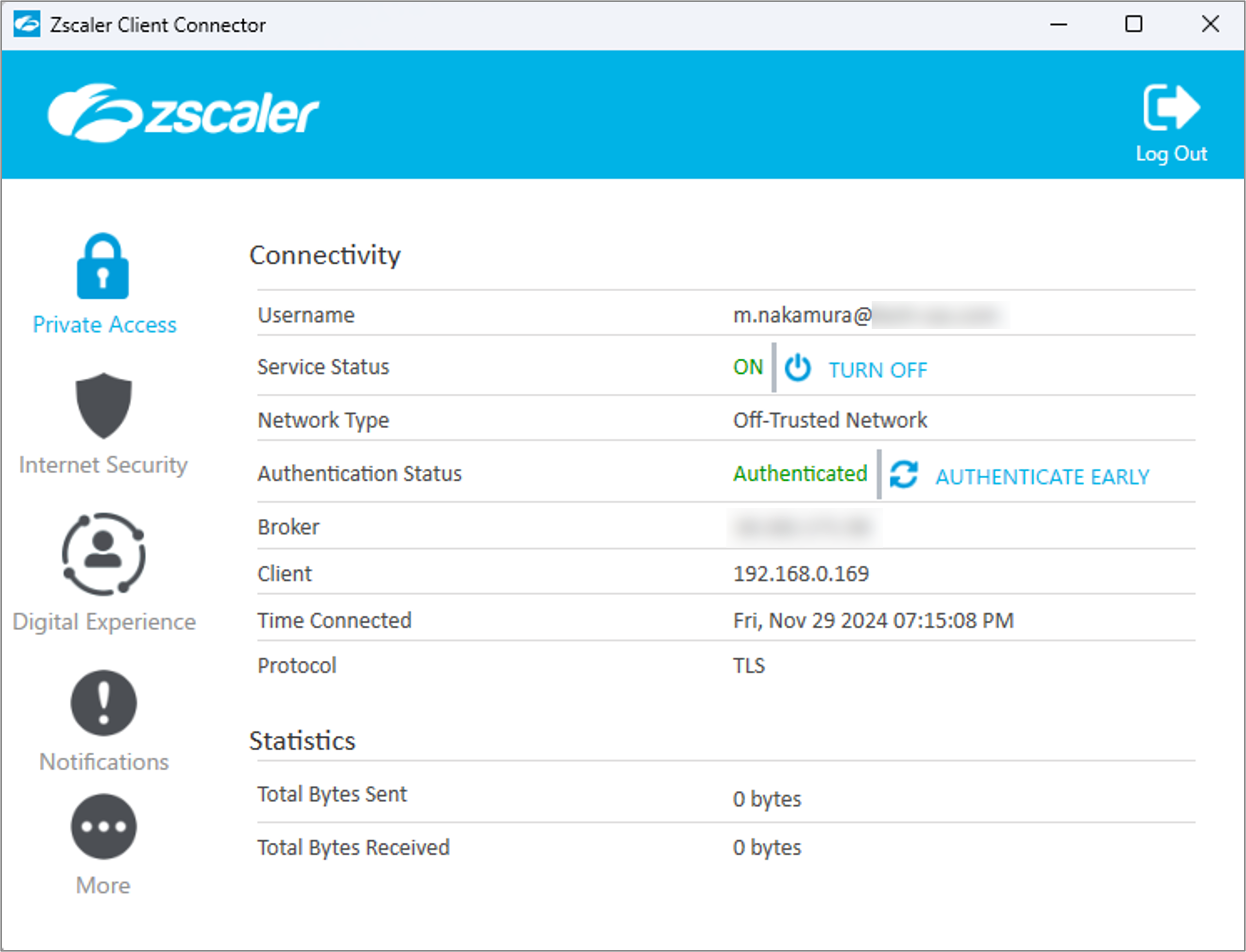Click the Time Connected row label
Image resolution: width=1246 pixels, height=952 pixels.
point(335,620)
